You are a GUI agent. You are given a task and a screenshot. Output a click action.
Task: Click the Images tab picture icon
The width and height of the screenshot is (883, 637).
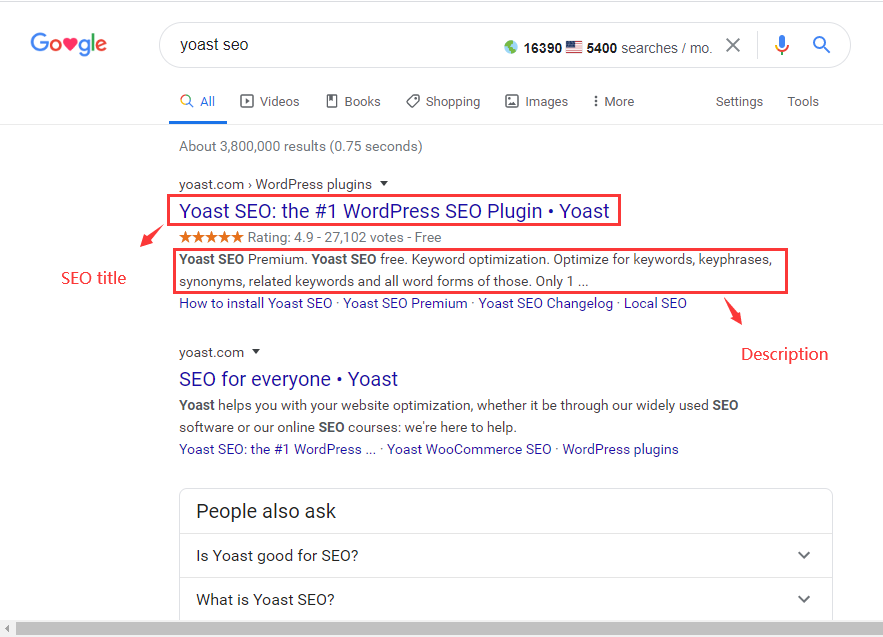(x=511, y=101)
